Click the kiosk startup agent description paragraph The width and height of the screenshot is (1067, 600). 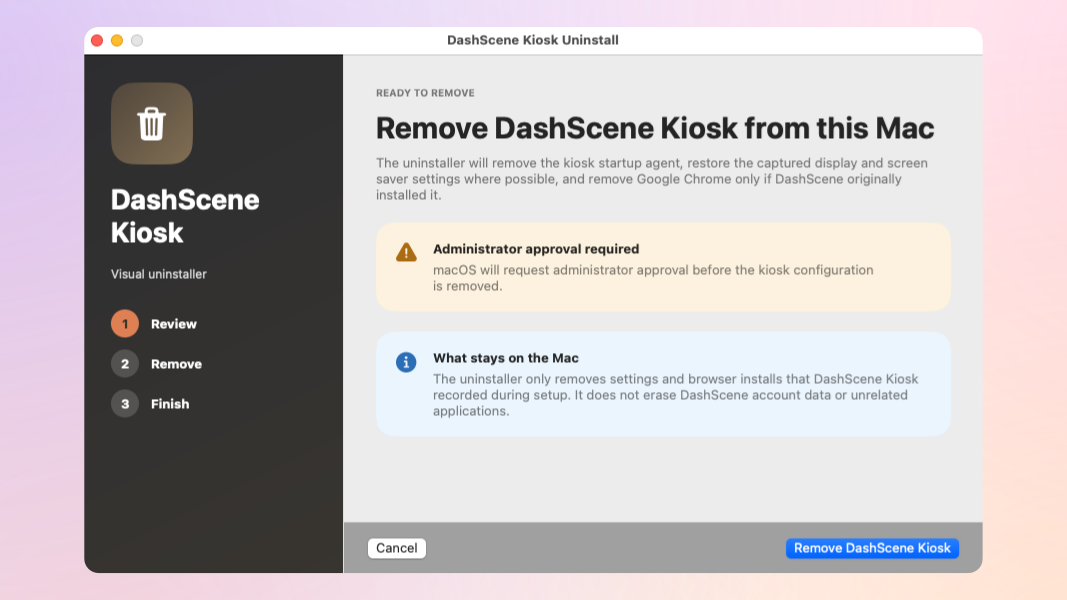pos(652,179)
